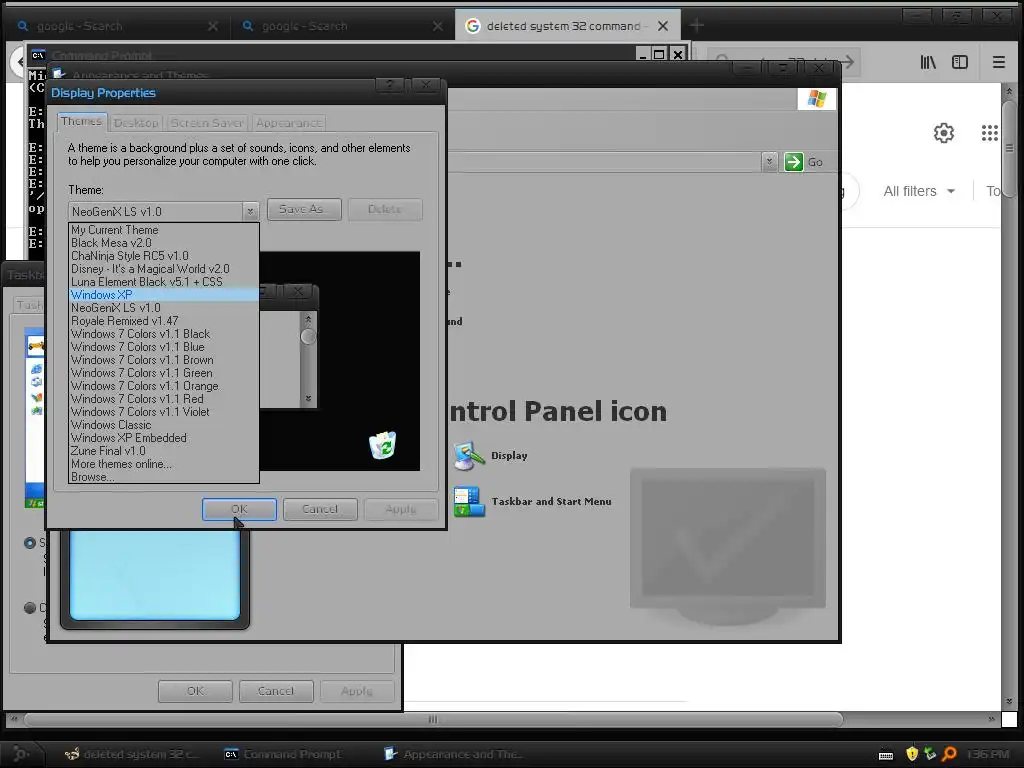Click Save As button in Display Properties
This screenshot has width=1024, height=768.
[304, 209]
